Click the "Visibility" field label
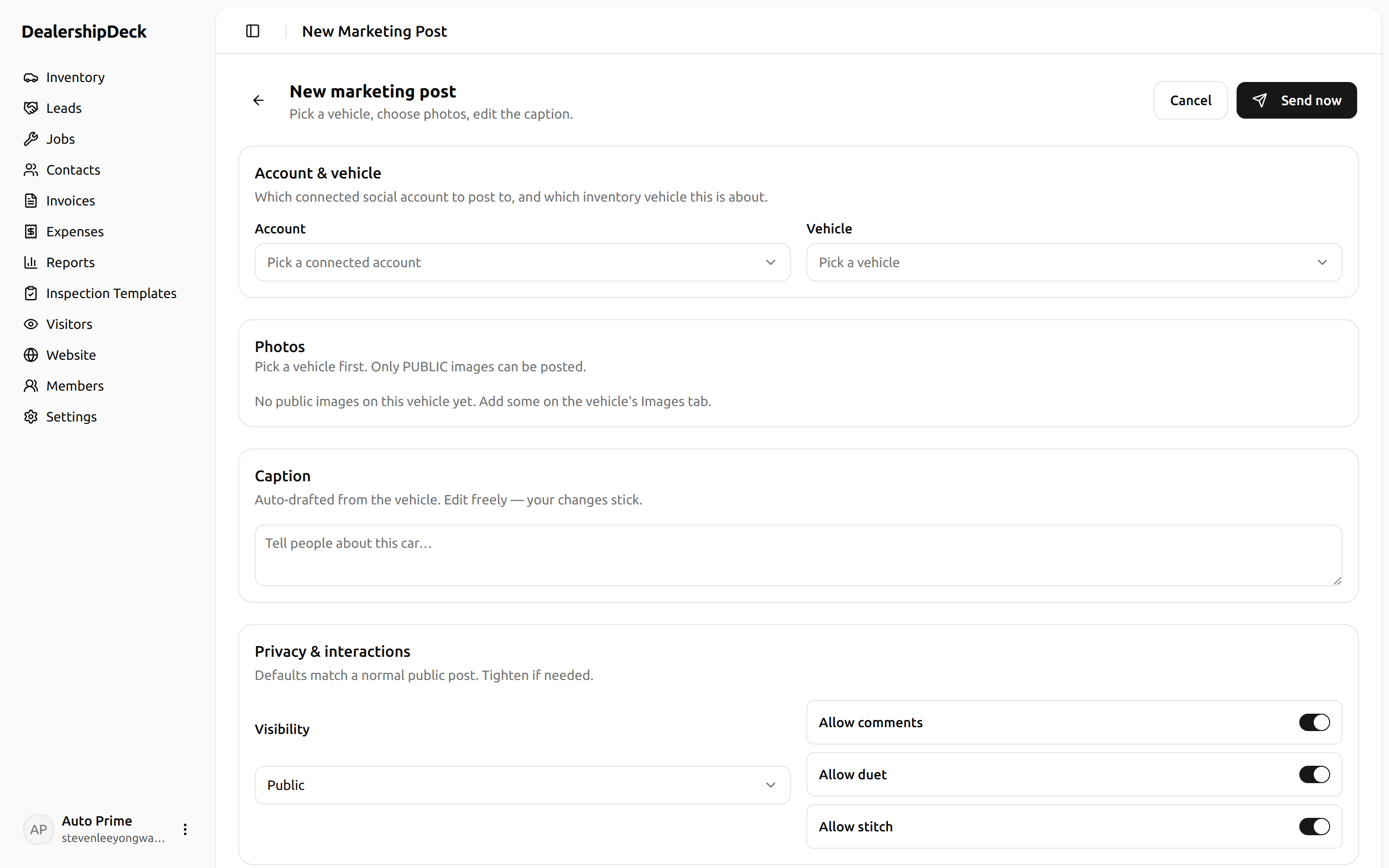This screenshot has height=868, width=1389. 282,729
